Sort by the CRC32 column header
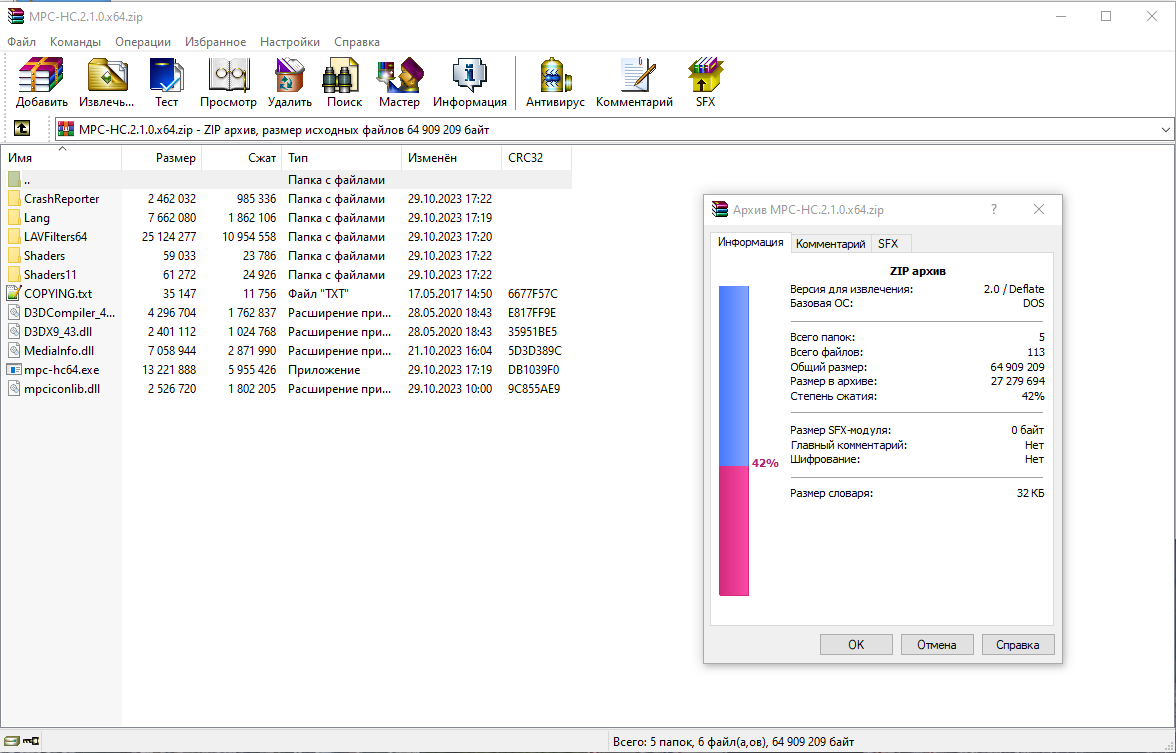The height and width of the screenshot is (753, 1176). coord(536,158)
